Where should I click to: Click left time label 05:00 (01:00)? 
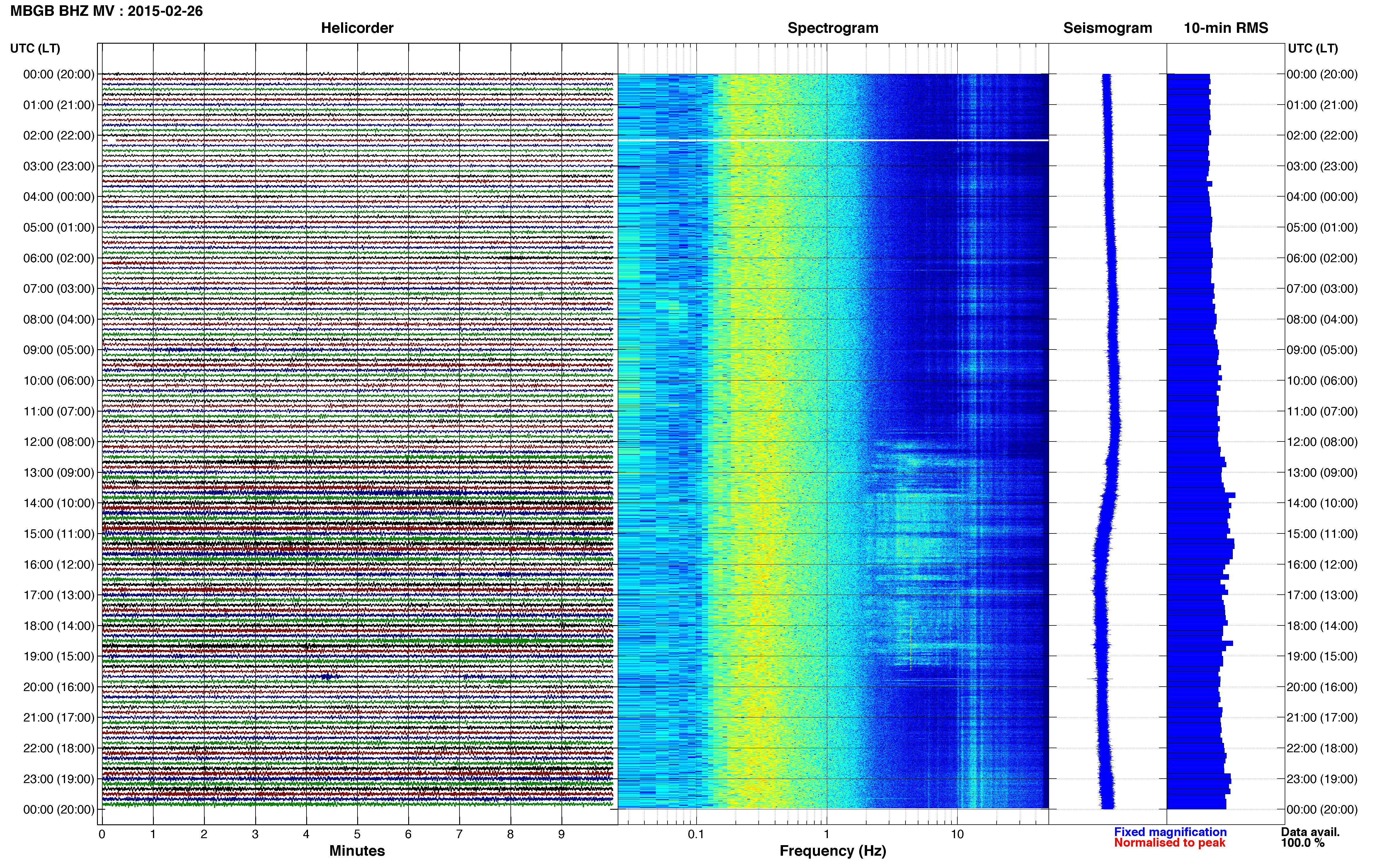pos(59,227)
